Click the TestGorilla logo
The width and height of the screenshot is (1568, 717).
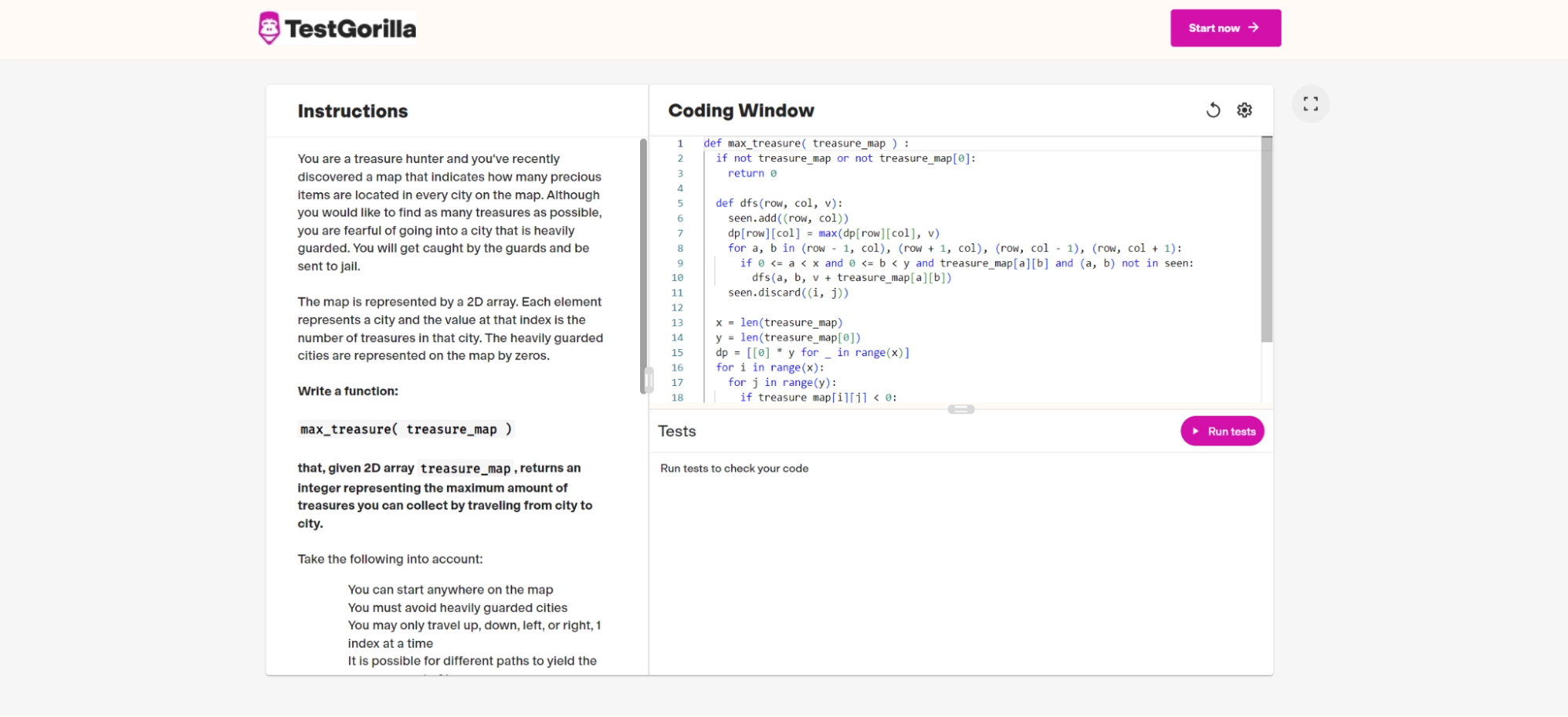pyautogui.click(x=337, y=28)
